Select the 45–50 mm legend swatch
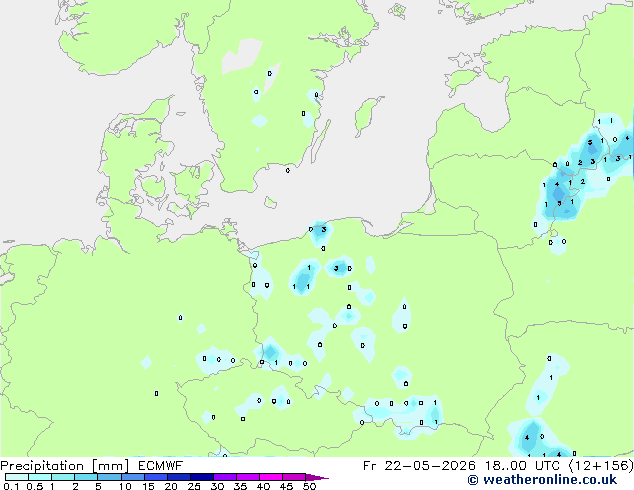The height and width of the screenshot is (490, 634). (x=294, y=477)
